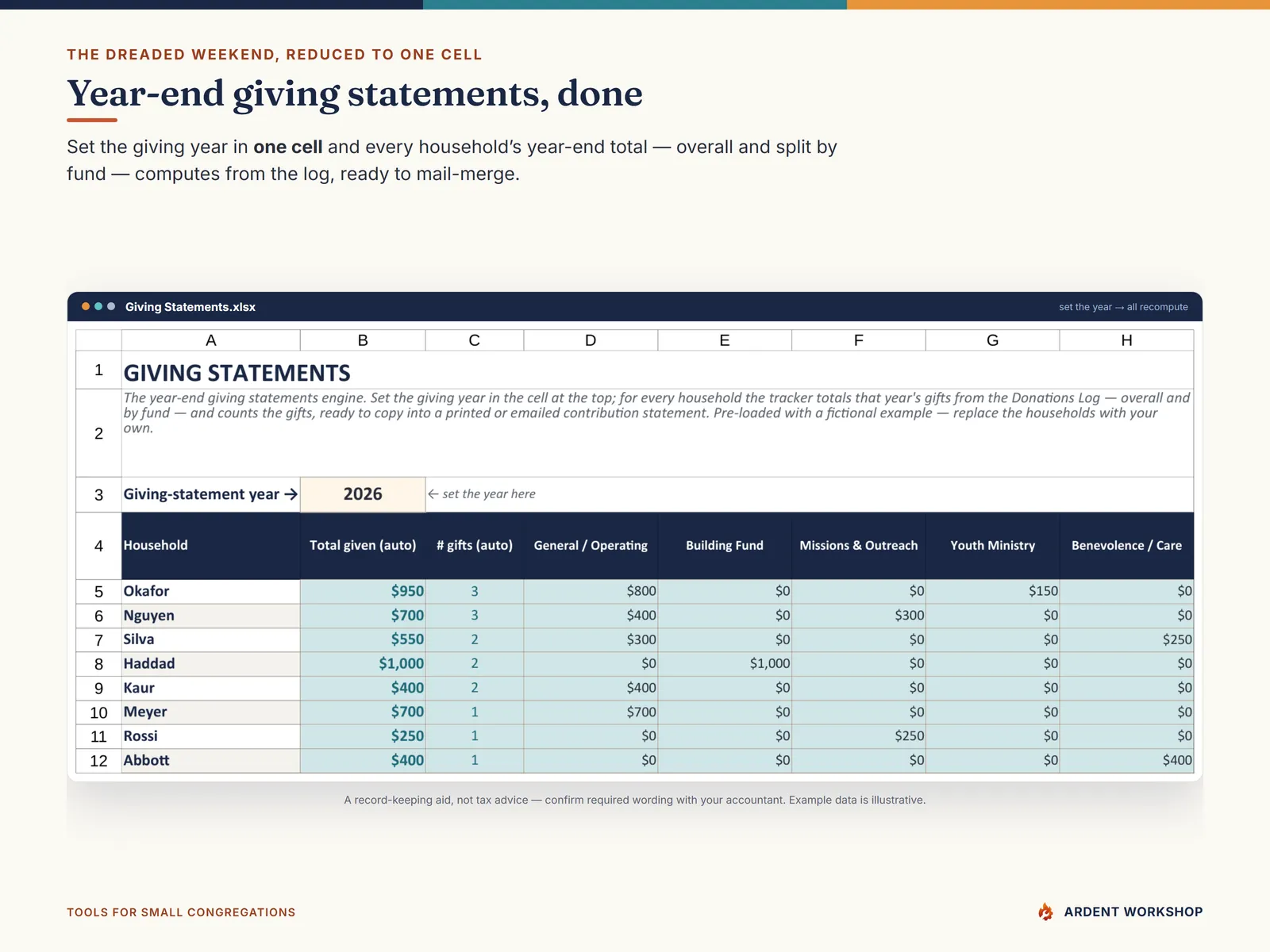Click the '# gifts (auto)' header cell

coord(475,545)
